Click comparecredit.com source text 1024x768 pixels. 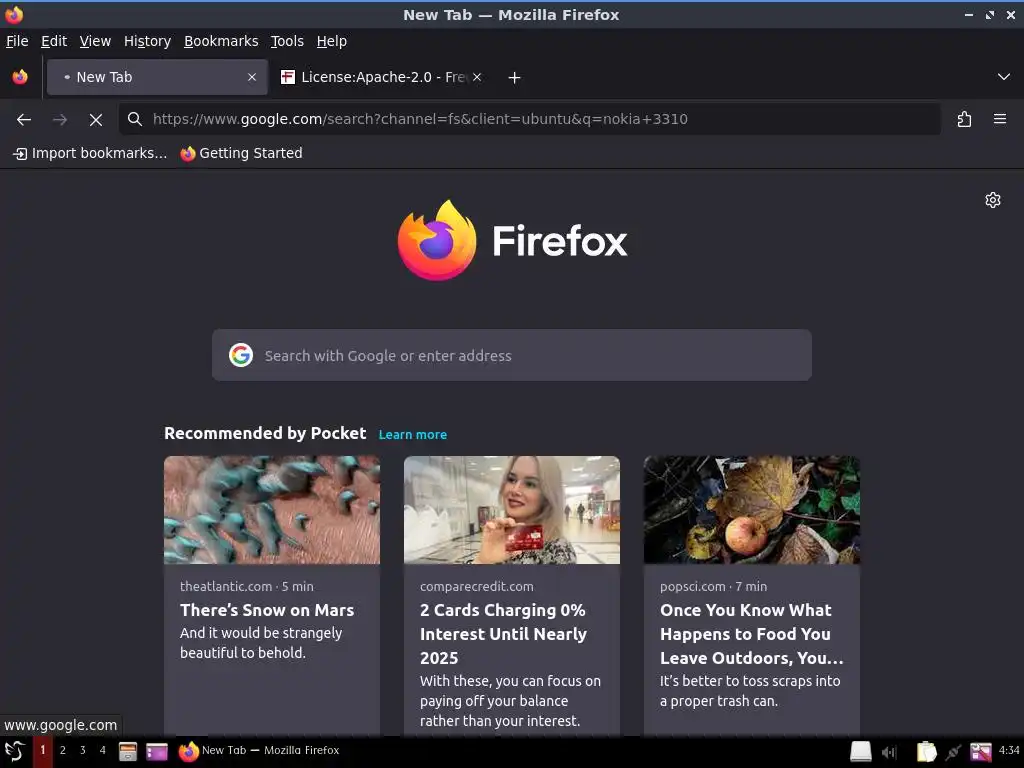click(477, 586)
